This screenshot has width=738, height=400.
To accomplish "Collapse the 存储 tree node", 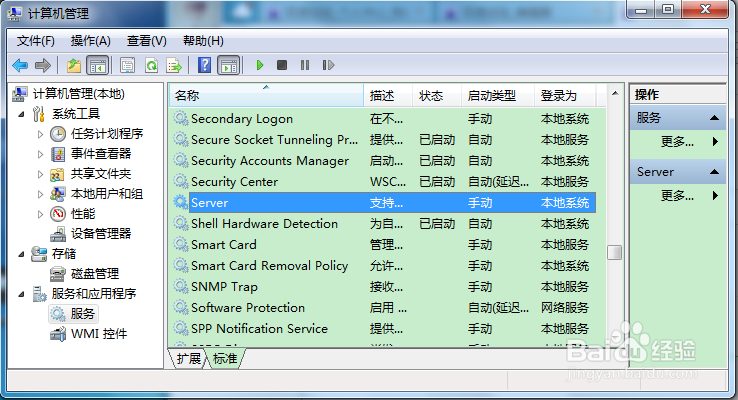I will (x=21, y=254).
